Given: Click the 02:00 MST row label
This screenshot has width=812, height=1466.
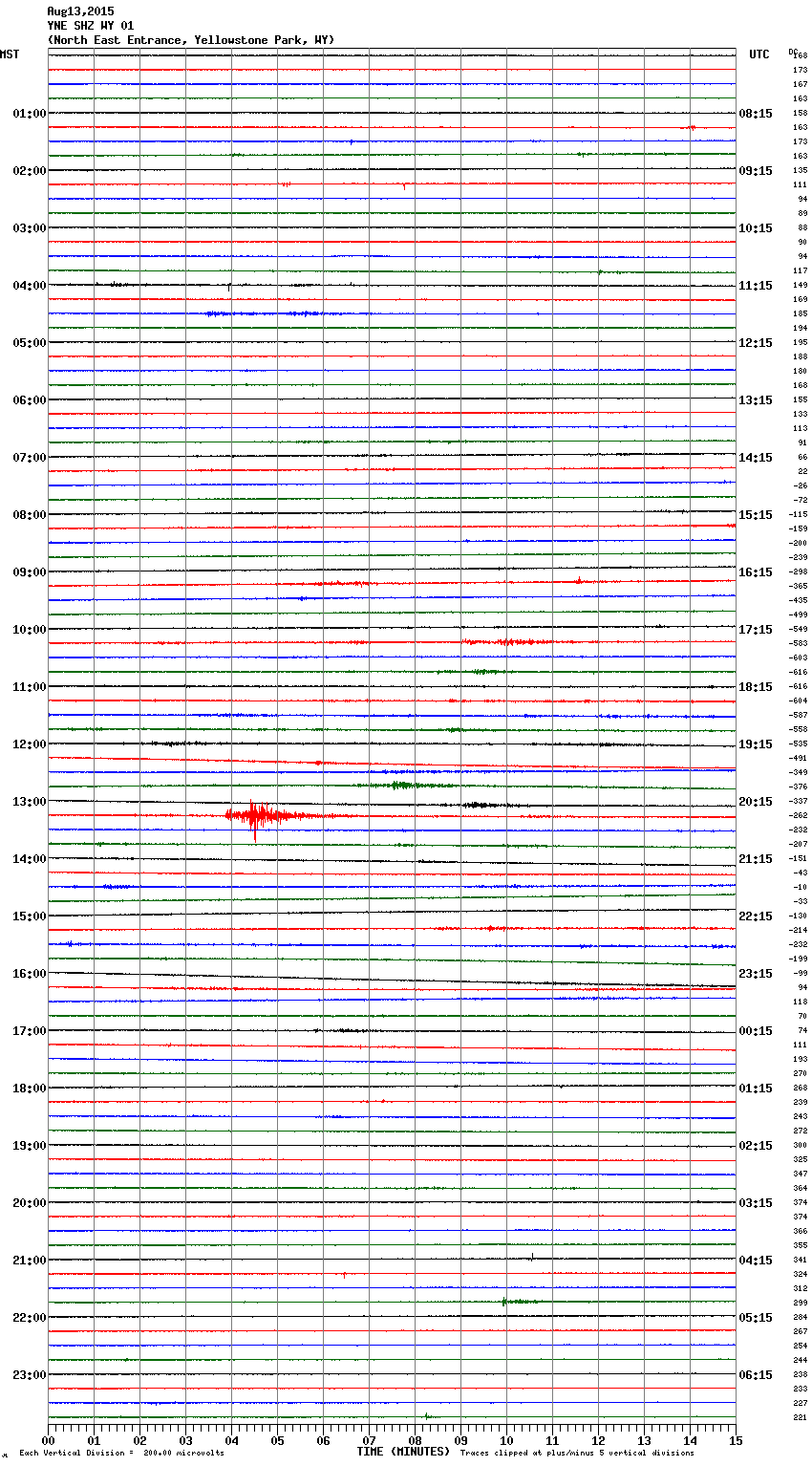Looking at the screenshot, I should [x=30, y=171].
